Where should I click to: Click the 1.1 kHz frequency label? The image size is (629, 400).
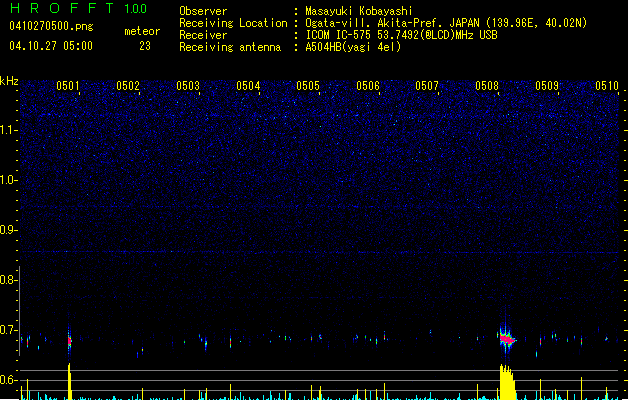coord(9,130)
